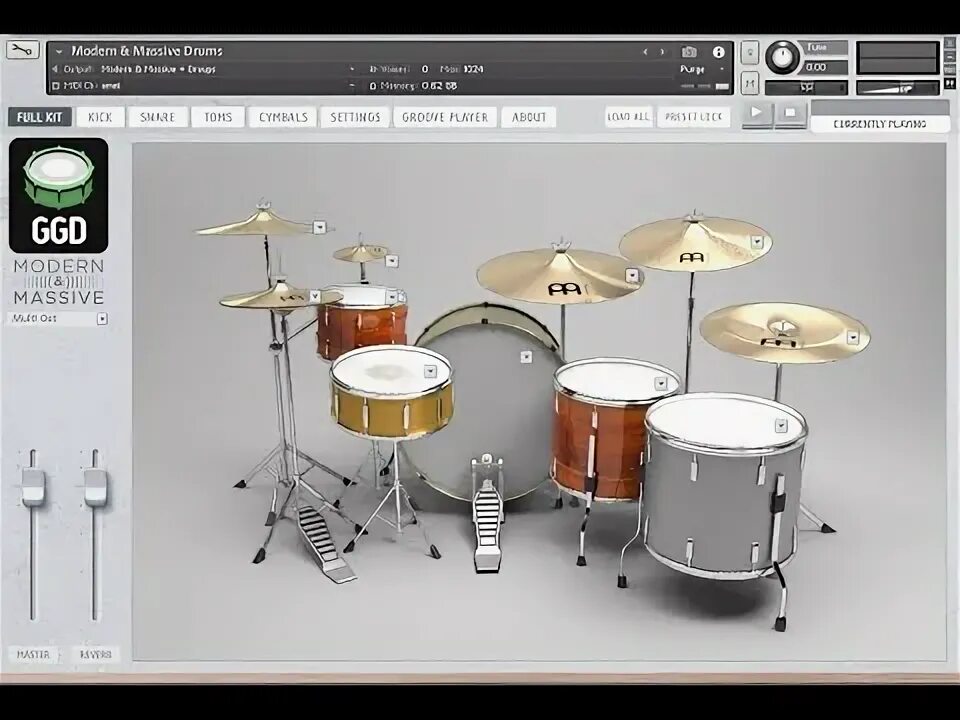Toggle the Mute button in header
The height and width of the screenshot is (720, 960).
[751, 82]
